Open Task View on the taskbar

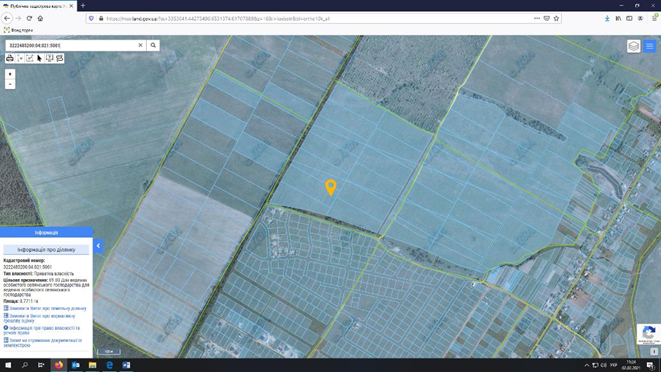(41, 365)
